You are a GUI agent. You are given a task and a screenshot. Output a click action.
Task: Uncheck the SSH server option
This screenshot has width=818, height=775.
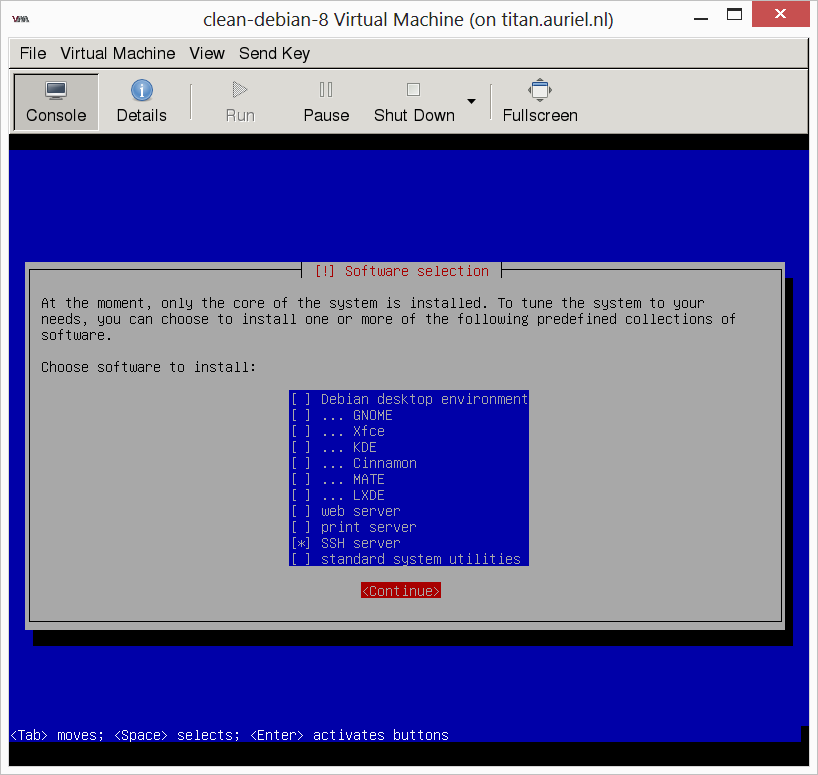[301, 543]
